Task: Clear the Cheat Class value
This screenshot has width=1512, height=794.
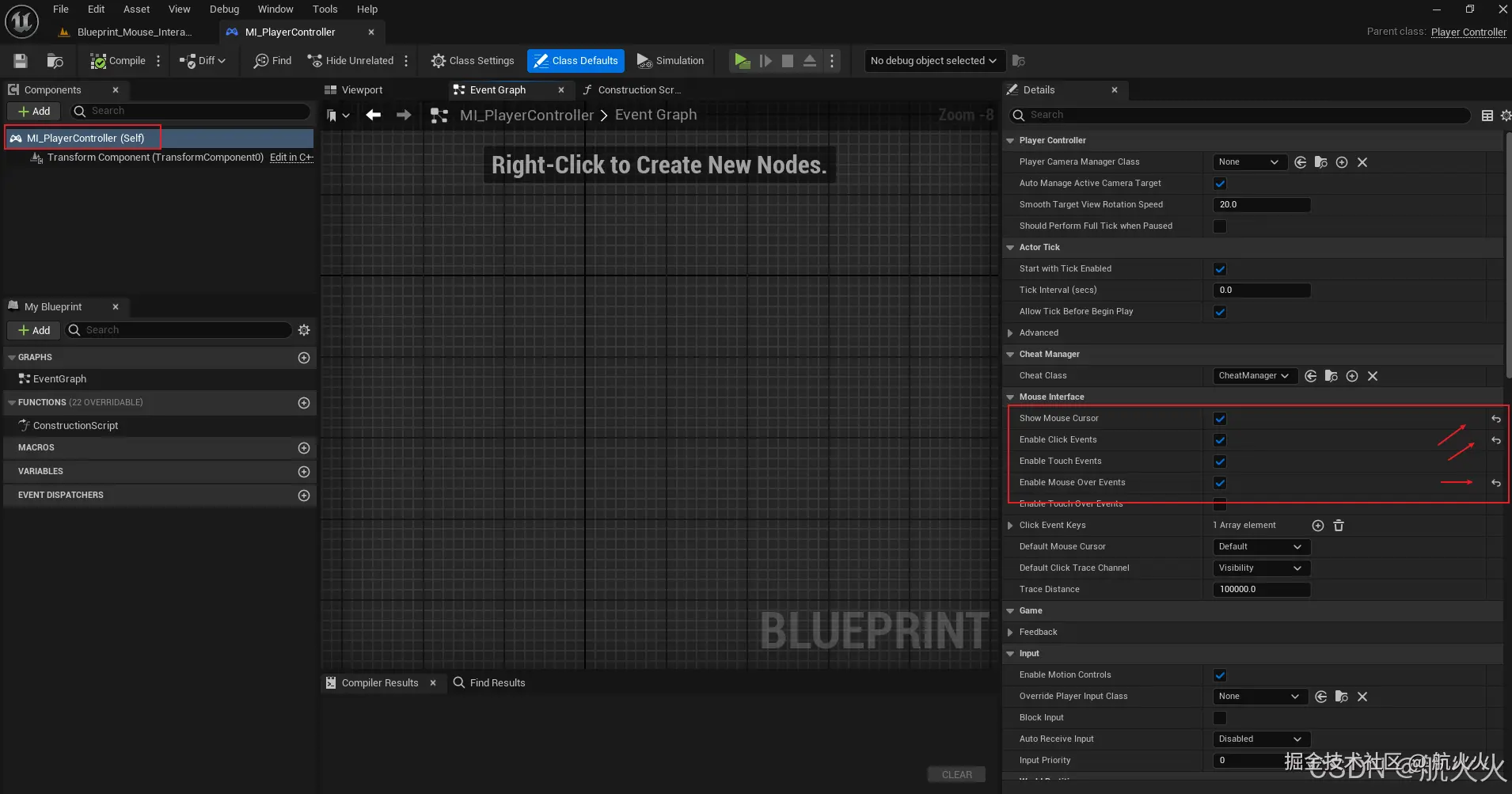Action: click(x=1373, y=376)
